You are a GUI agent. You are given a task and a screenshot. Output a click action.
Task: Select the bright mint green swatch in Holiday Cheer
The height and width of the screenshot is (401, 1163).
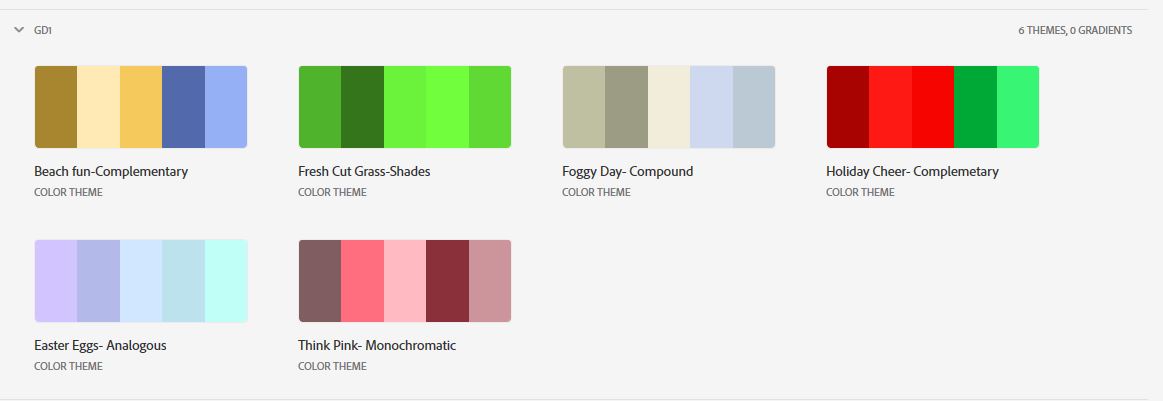click(x=1018, y=107)
